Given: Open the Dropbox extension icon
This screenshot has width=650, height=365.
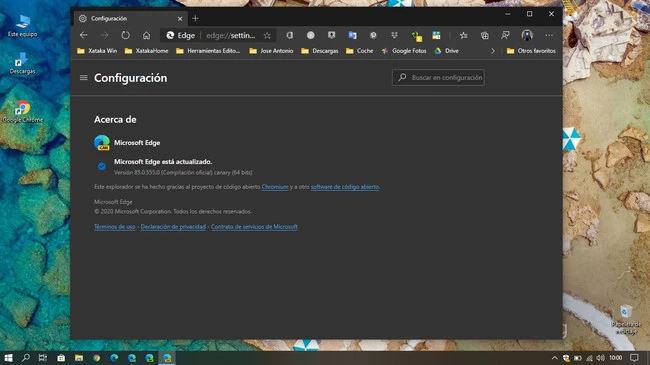Looking at the screenshot, I should point(394,35).
